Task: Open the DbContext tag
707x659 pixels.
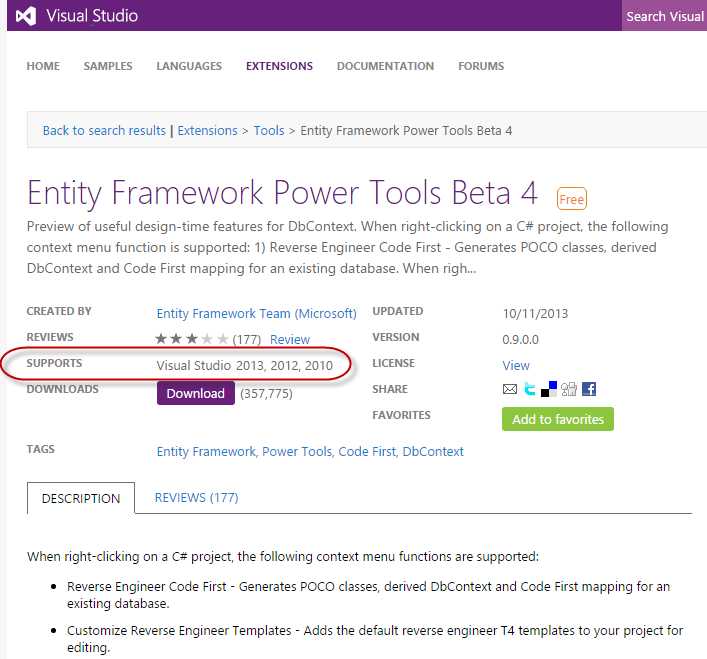Action: point(433,451)
